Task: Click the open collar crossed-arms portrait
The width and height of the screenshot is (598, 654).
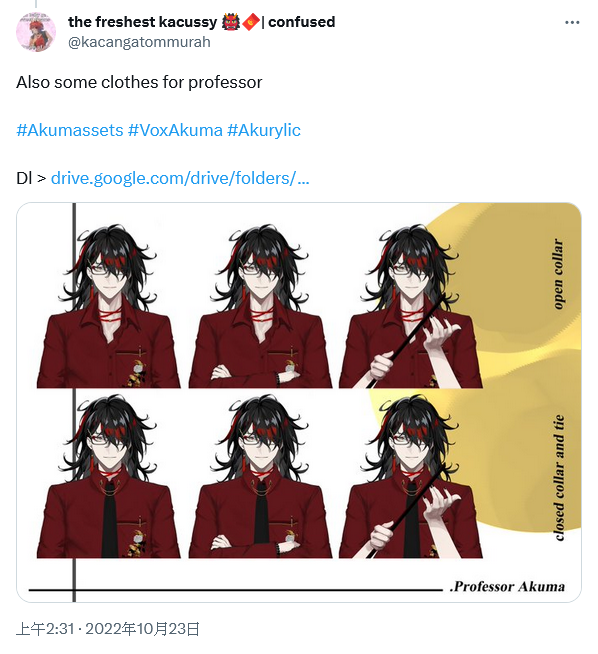Action: pyautogui.click(x=260, y=305)
